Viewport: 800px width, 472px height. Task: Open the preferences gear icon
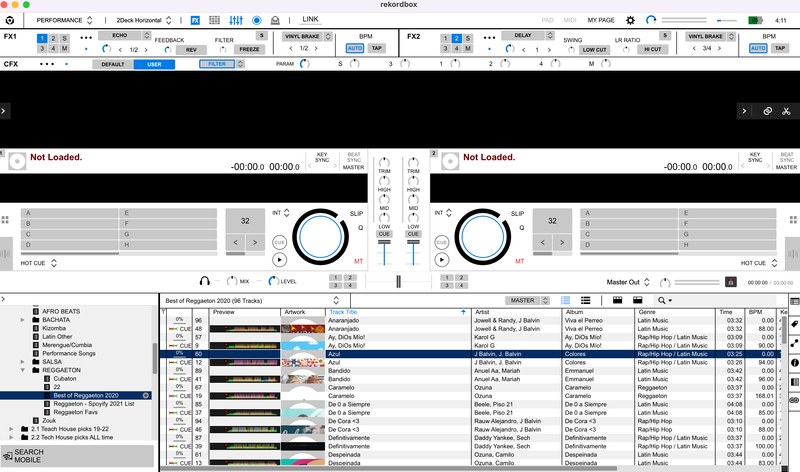[x=630, y=19]
